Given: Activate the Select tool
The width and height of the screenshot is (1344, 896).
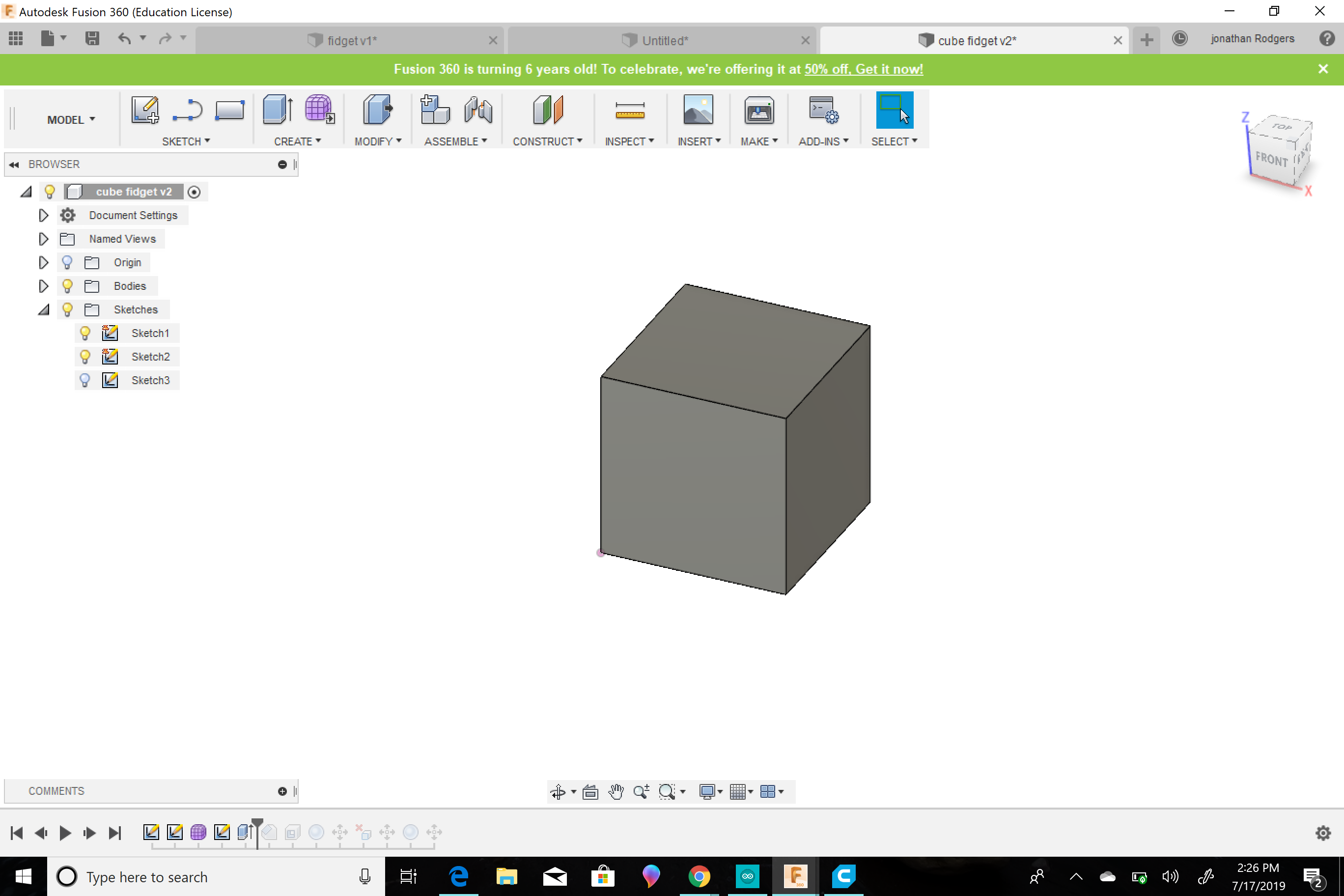Looking at the screenshot, I should (895, 110).
